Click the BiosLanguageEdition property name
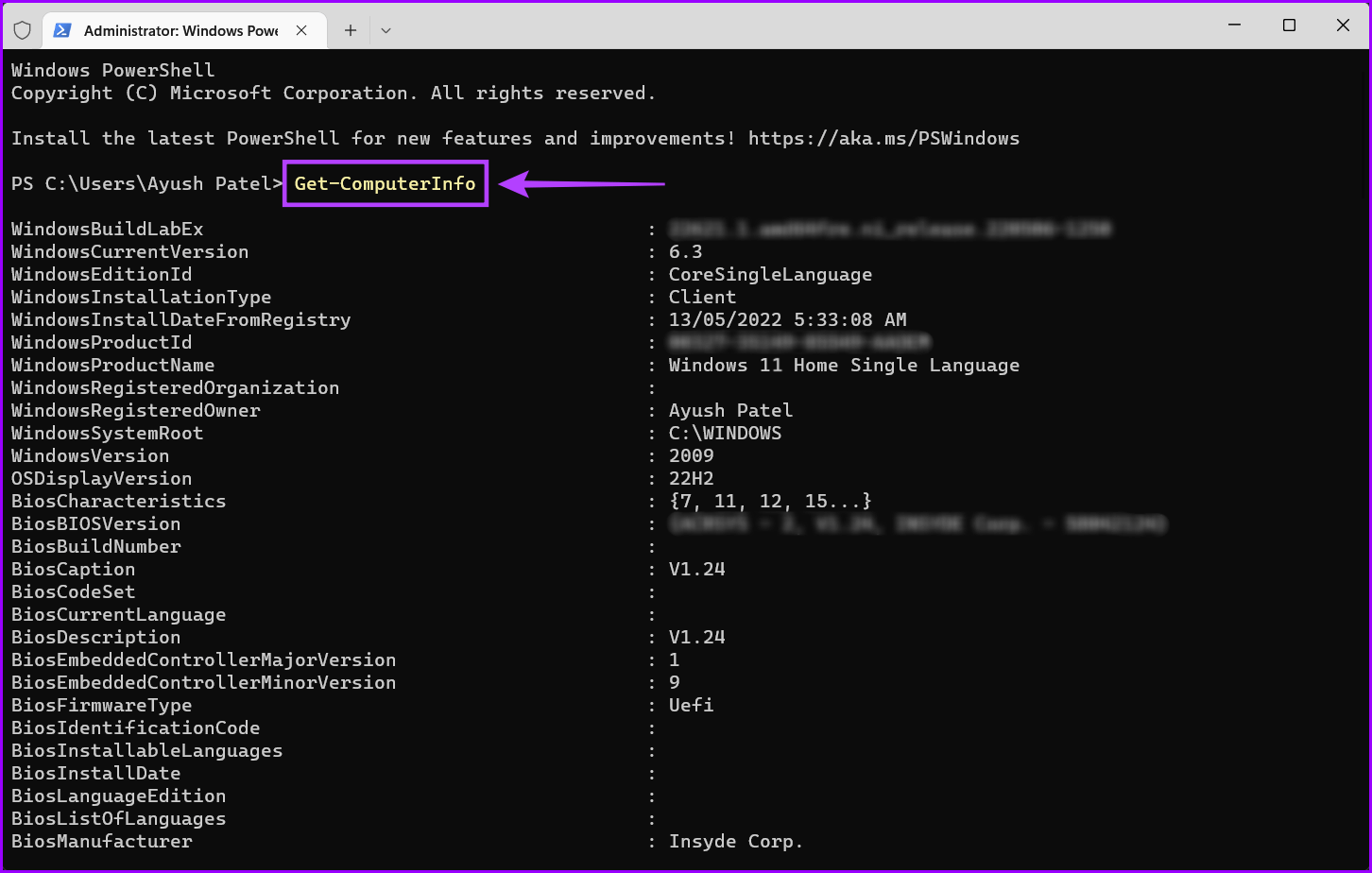1372x873 pixels. point(119,796)
